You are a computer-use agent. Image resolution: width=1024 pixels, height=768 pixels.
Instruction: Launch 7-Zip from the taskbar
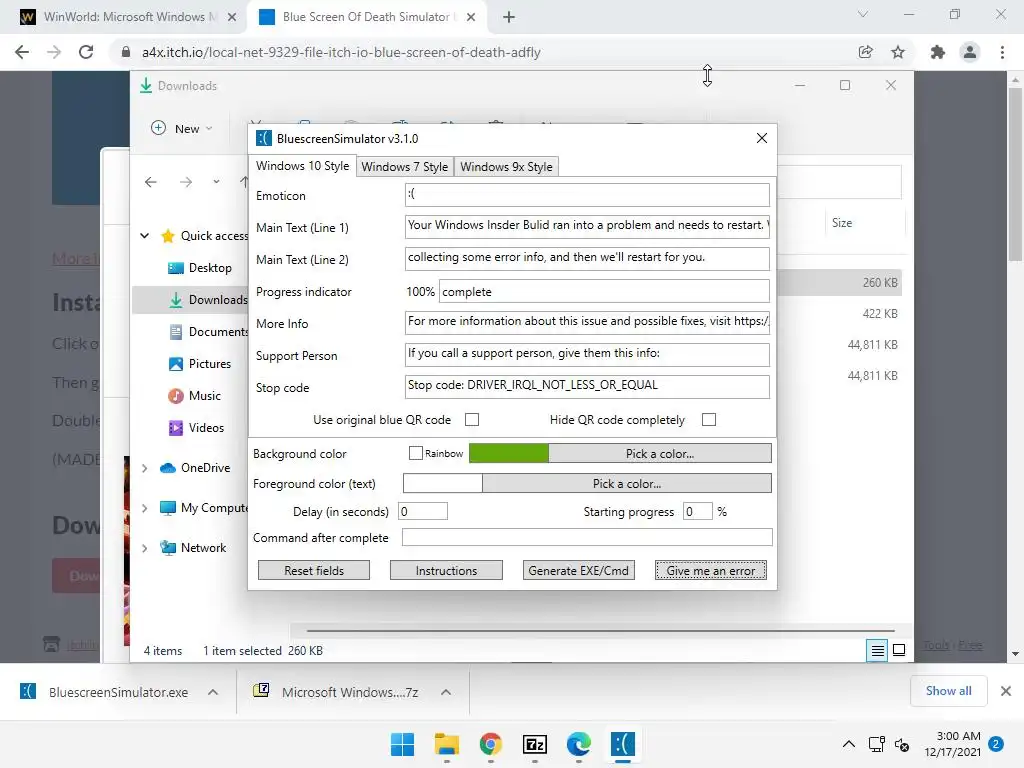tap(535, 744)
